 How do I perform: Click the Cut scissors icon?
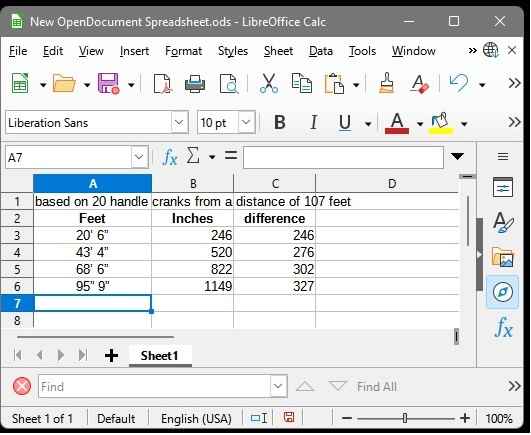point(269,83)
